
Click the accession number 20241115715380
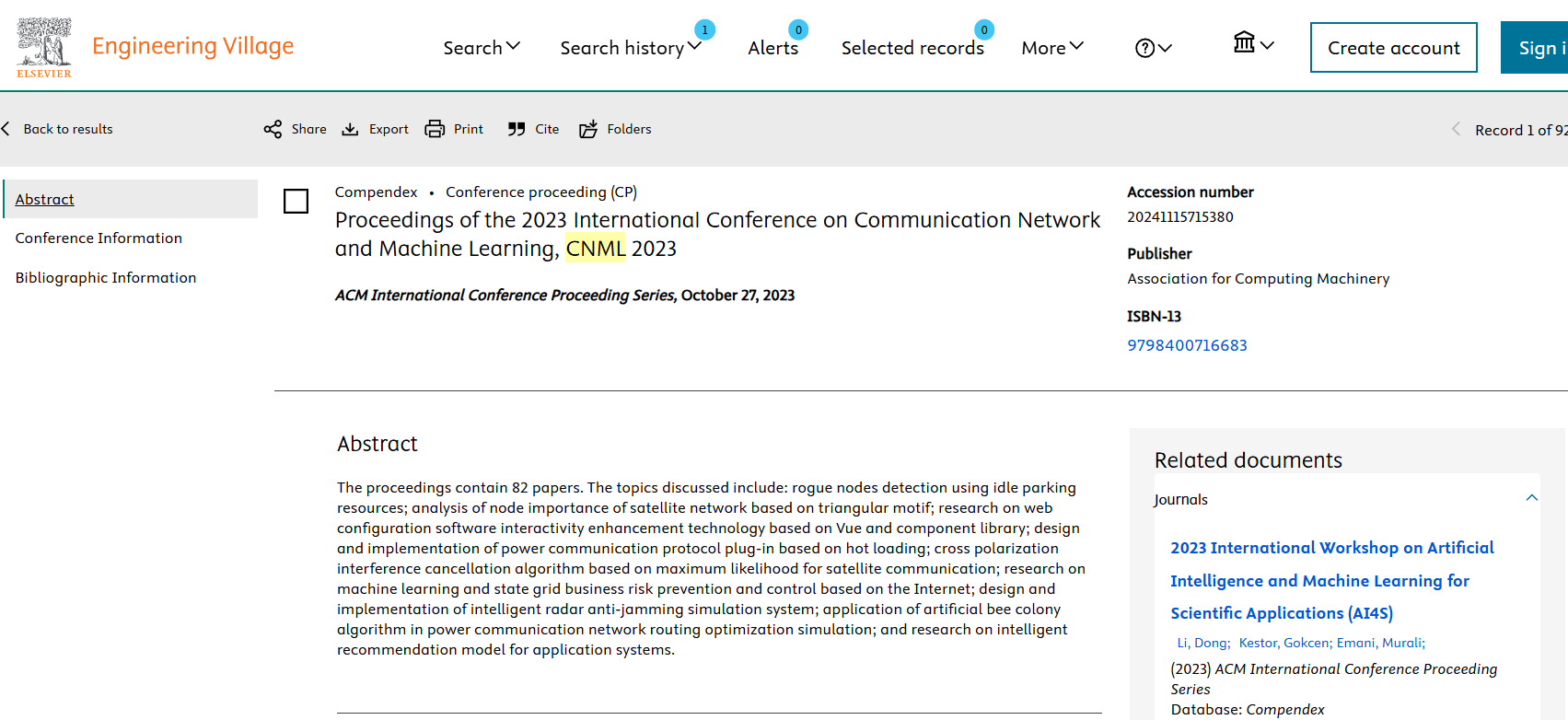(1179, 217)
